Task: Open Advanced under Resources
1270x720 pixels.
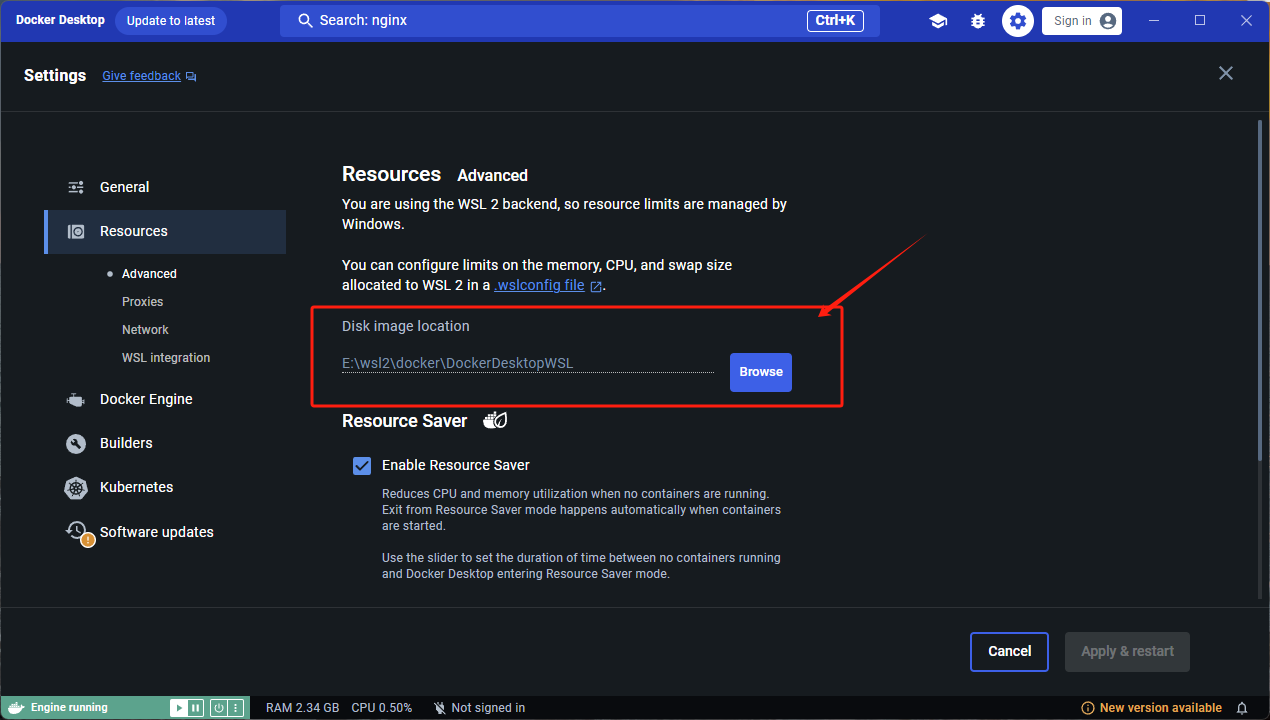Action: [149, 273]
